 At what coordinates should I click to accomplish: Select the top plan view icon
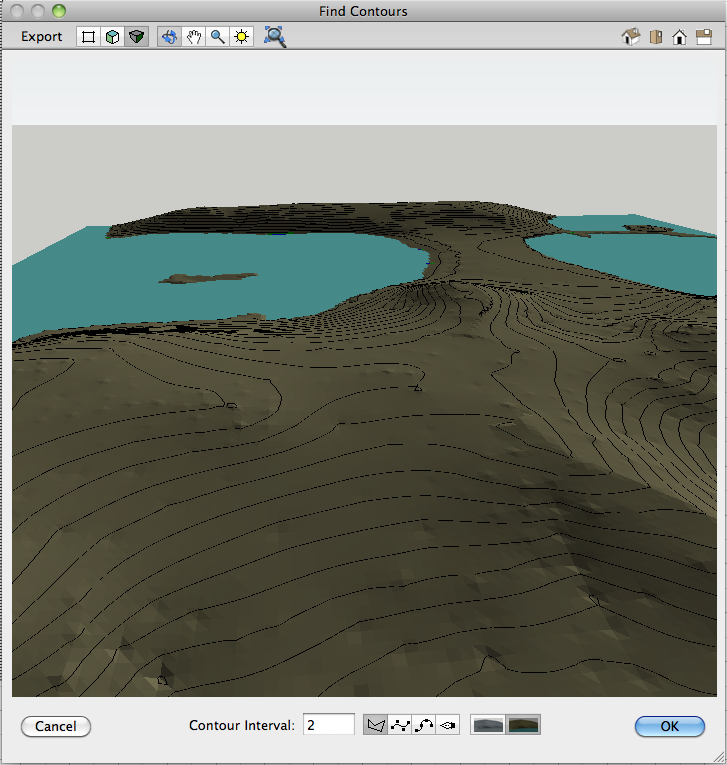pyautogui.click(x=704, y=37)
